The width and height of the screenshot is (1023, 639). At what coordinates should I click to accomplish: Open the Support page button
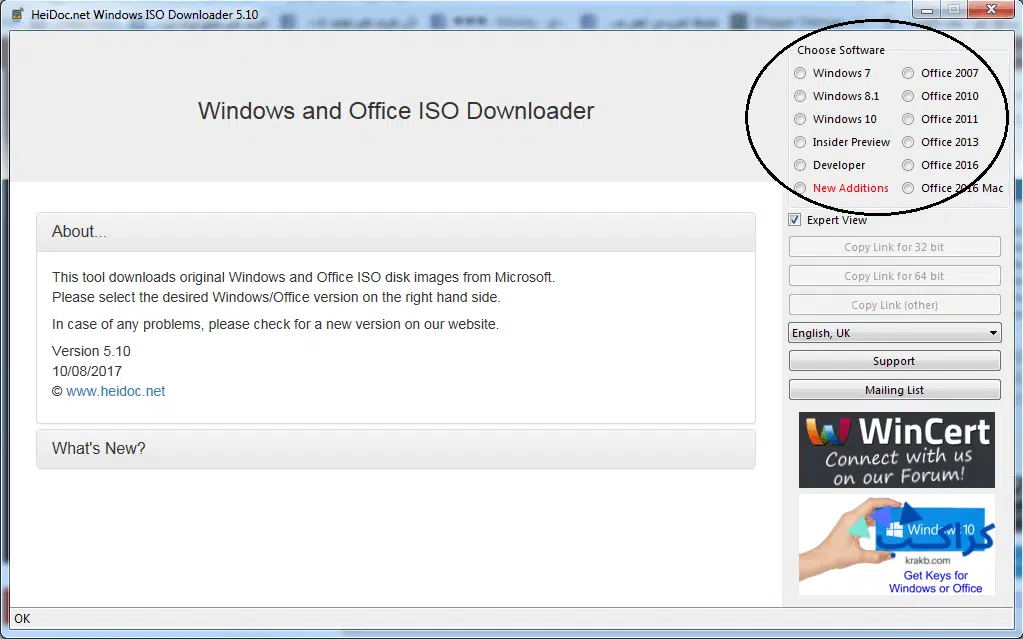coord(894,361)
